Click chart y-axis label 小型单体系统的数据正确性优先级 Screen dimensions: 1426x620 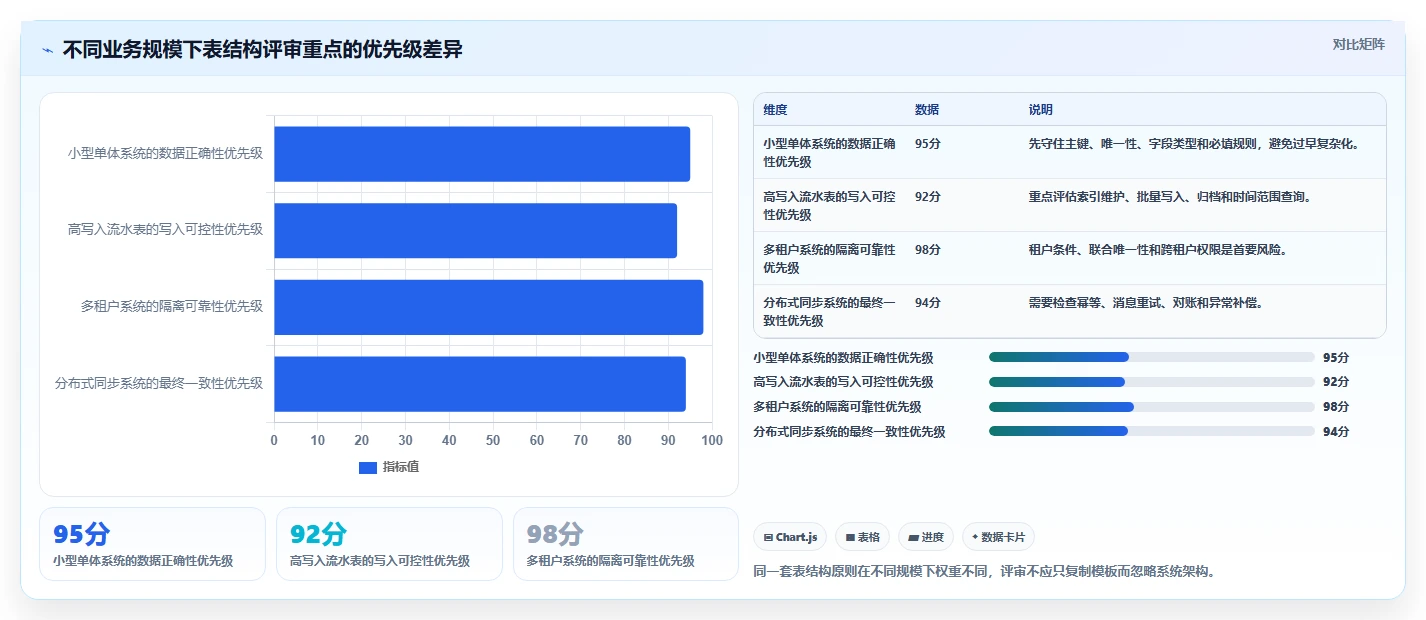(165, 154)
